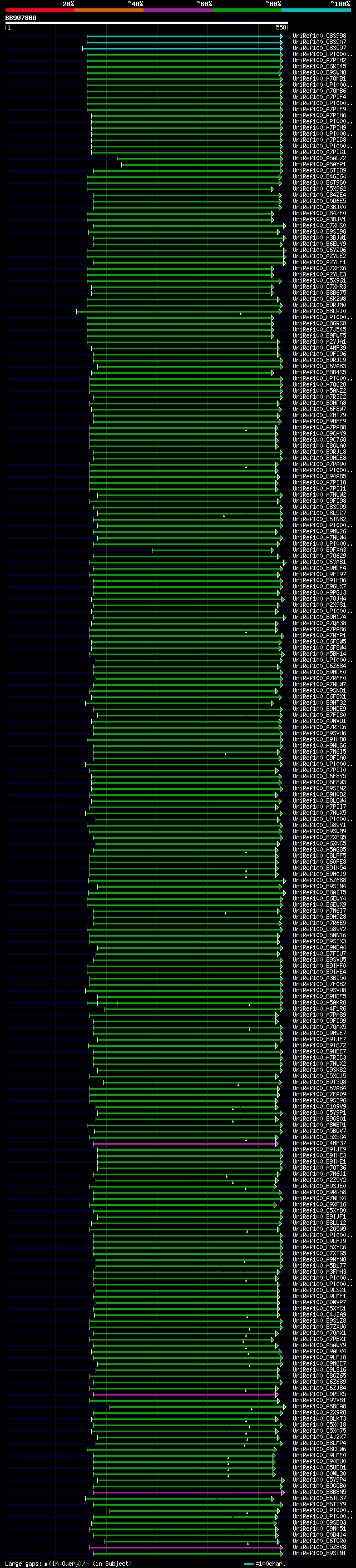
Task: Open hit UniRef100_Q8S998
Action: click(x=319, y=36)
